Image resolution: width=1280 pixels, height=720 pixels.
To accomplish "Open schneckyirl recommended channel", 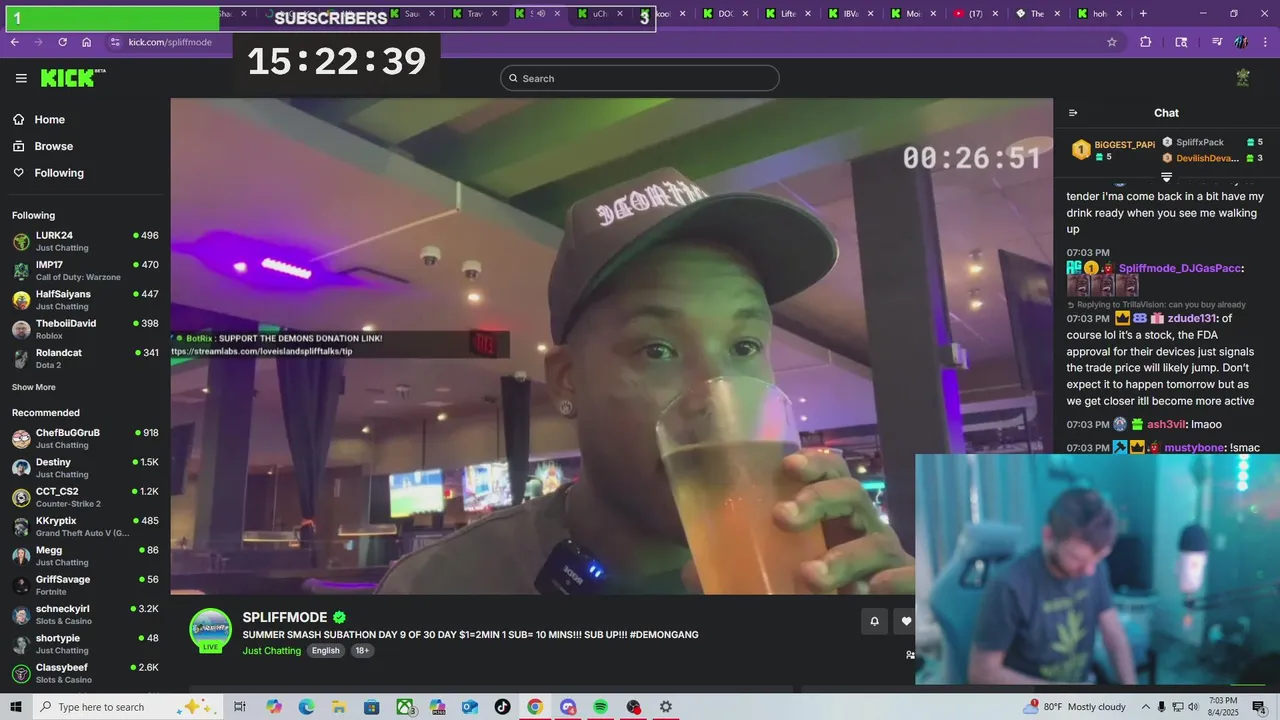I will [x=85, y=614].
